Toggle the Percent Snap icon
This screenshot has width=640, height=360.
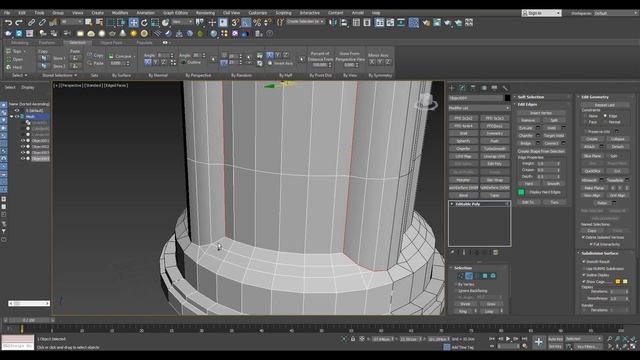(257, 22)
